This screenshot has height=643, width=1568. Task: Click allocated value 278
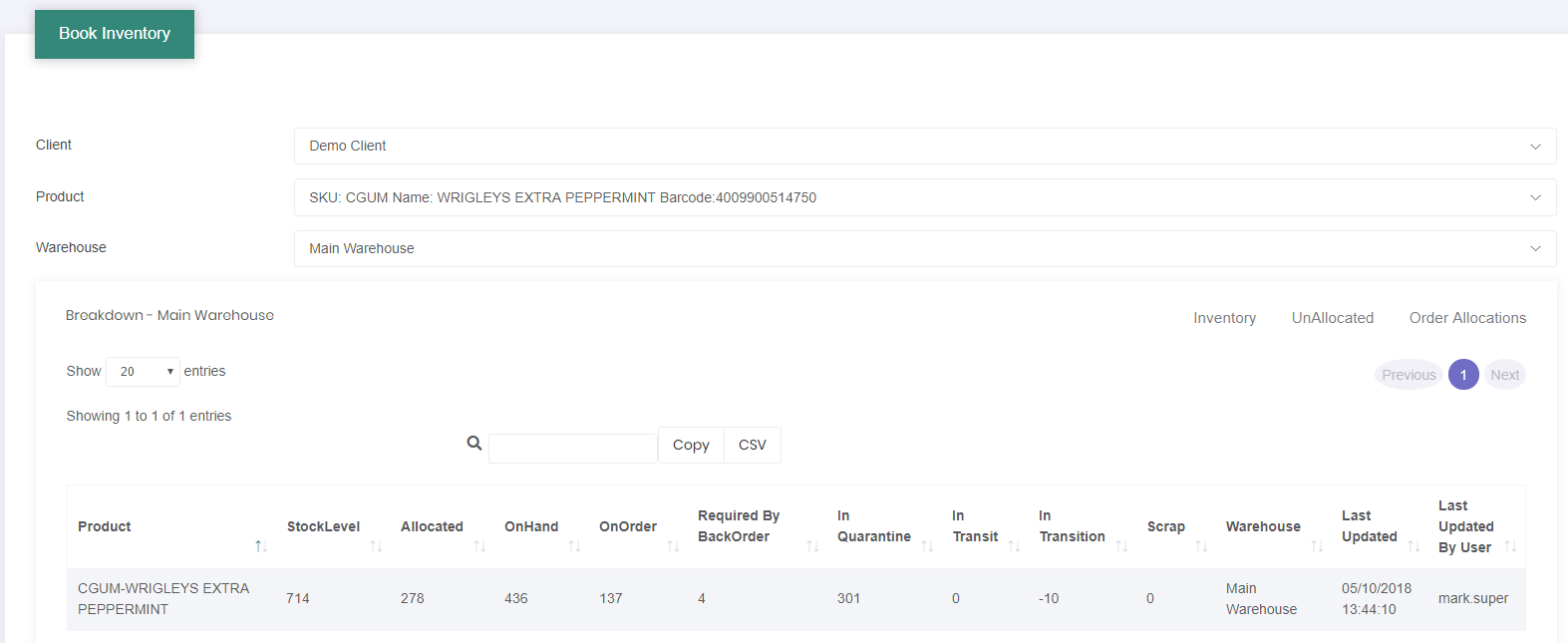click(x=413, y=598)
